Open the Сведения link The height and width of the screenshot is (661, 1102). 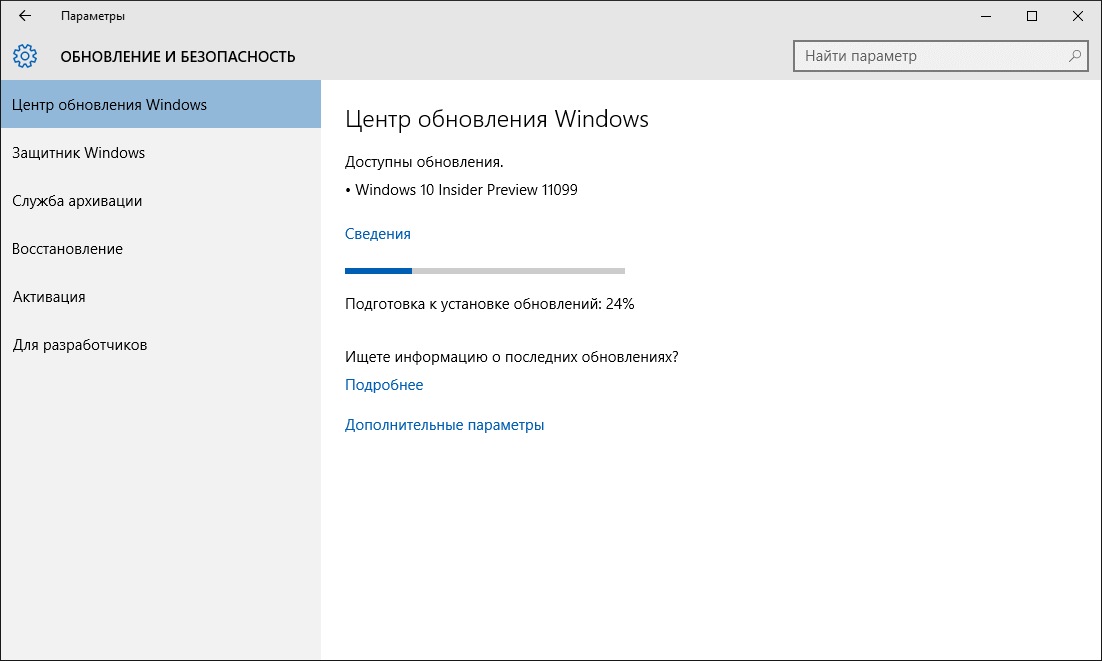[x=377, y=233]
